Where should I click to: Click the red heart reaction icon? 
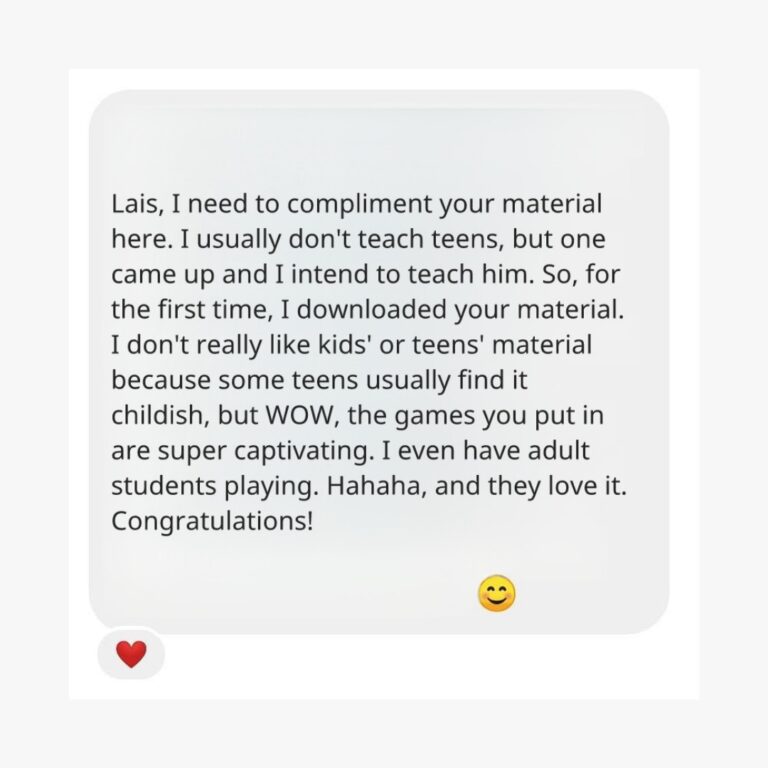pyautogui.click(x=131, y=654)
